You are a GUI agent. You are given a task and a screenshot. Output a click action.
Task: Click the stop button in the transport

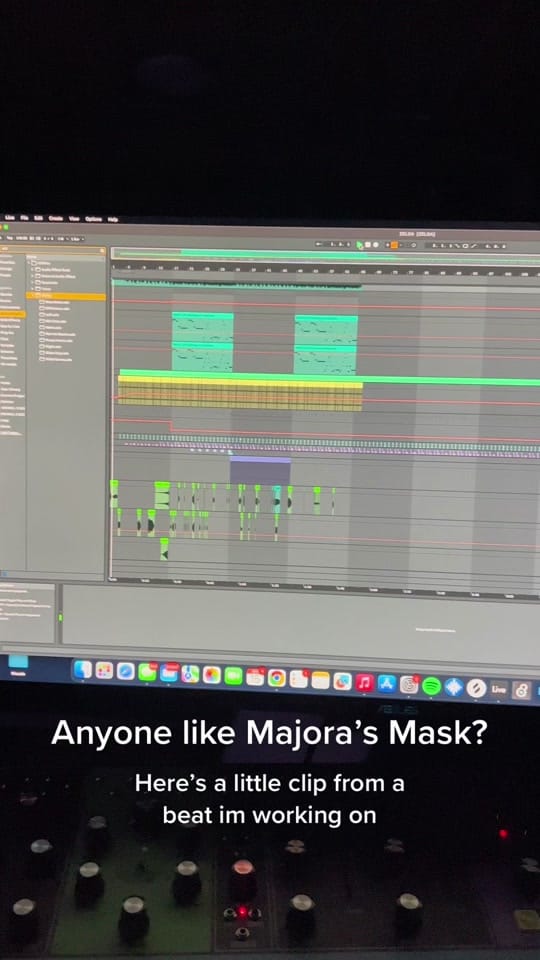(x=367, y=244)
